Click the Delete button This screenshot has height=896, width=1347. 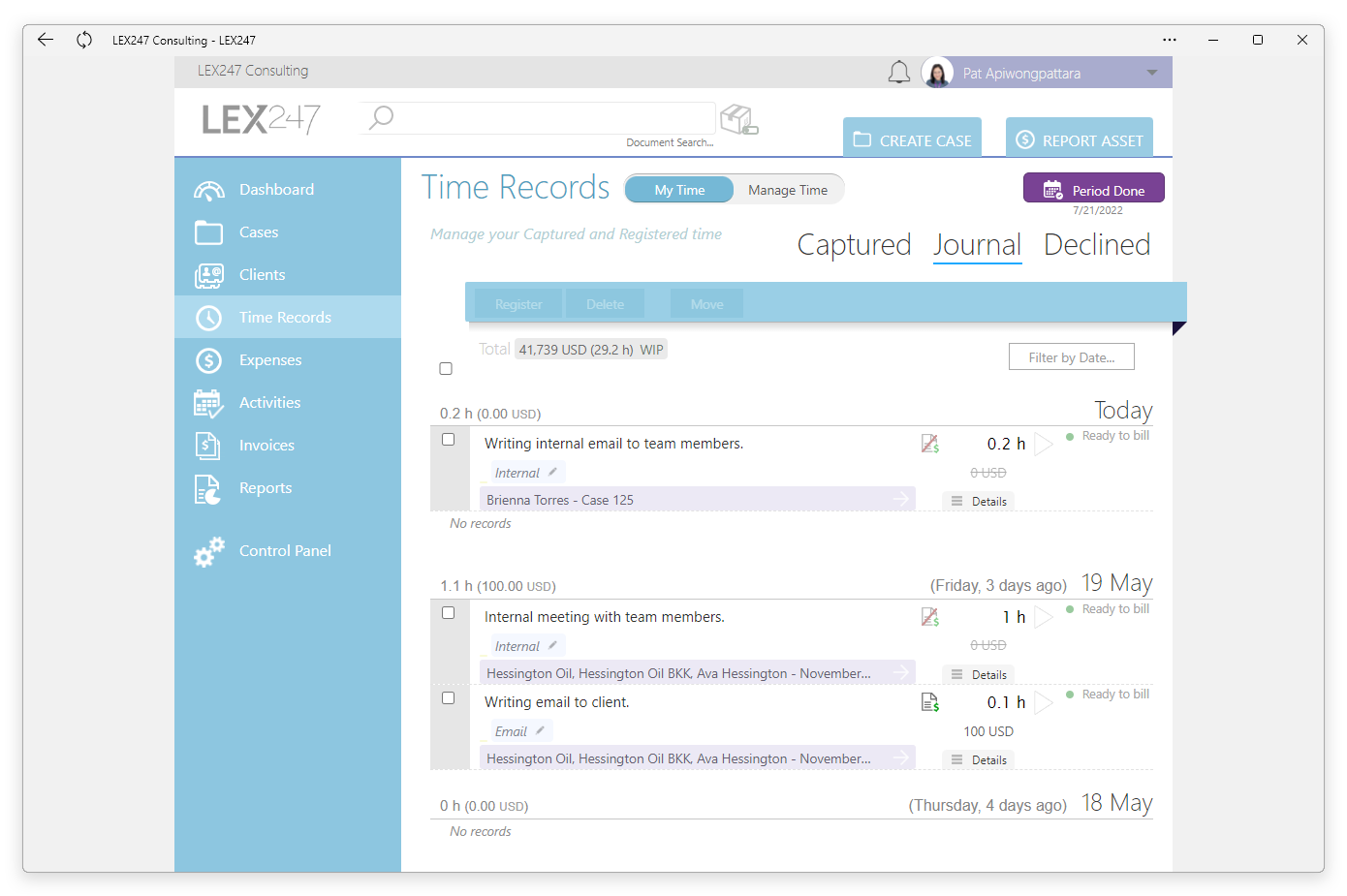click(x=606, y=304)
